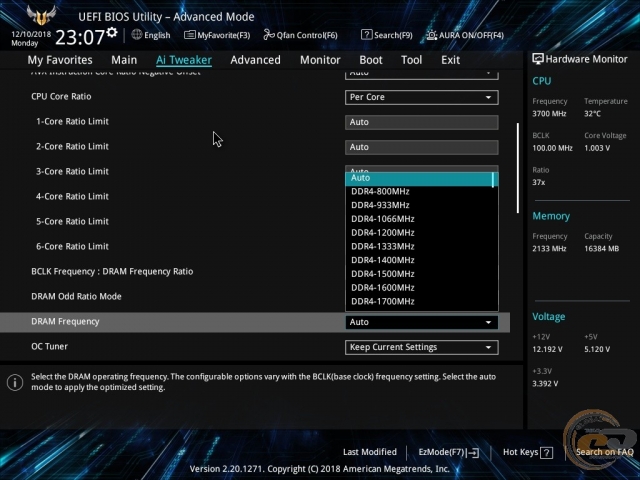Click 1-Core Ratio Limit Auto field

click(422, 122)
